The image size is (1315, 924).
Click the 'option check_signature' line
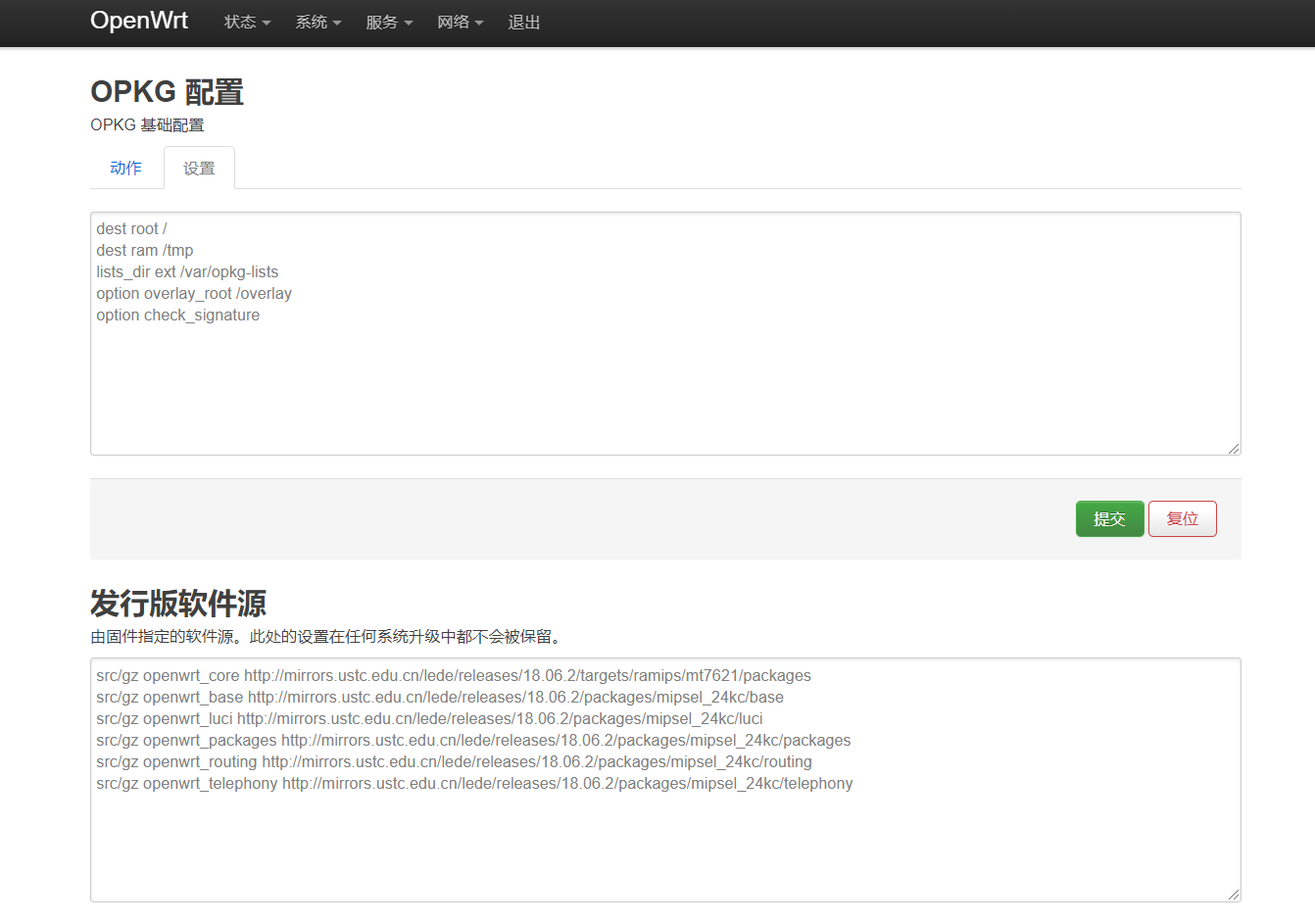coord(177,316)
